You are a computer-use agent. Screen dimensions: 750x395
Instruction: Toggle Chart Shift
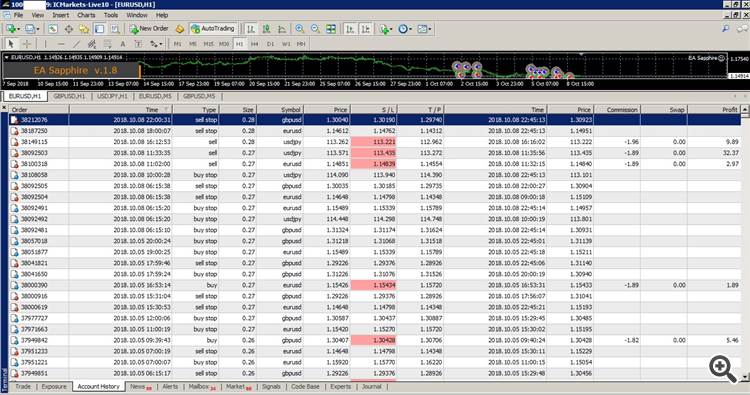pos(365,29)
